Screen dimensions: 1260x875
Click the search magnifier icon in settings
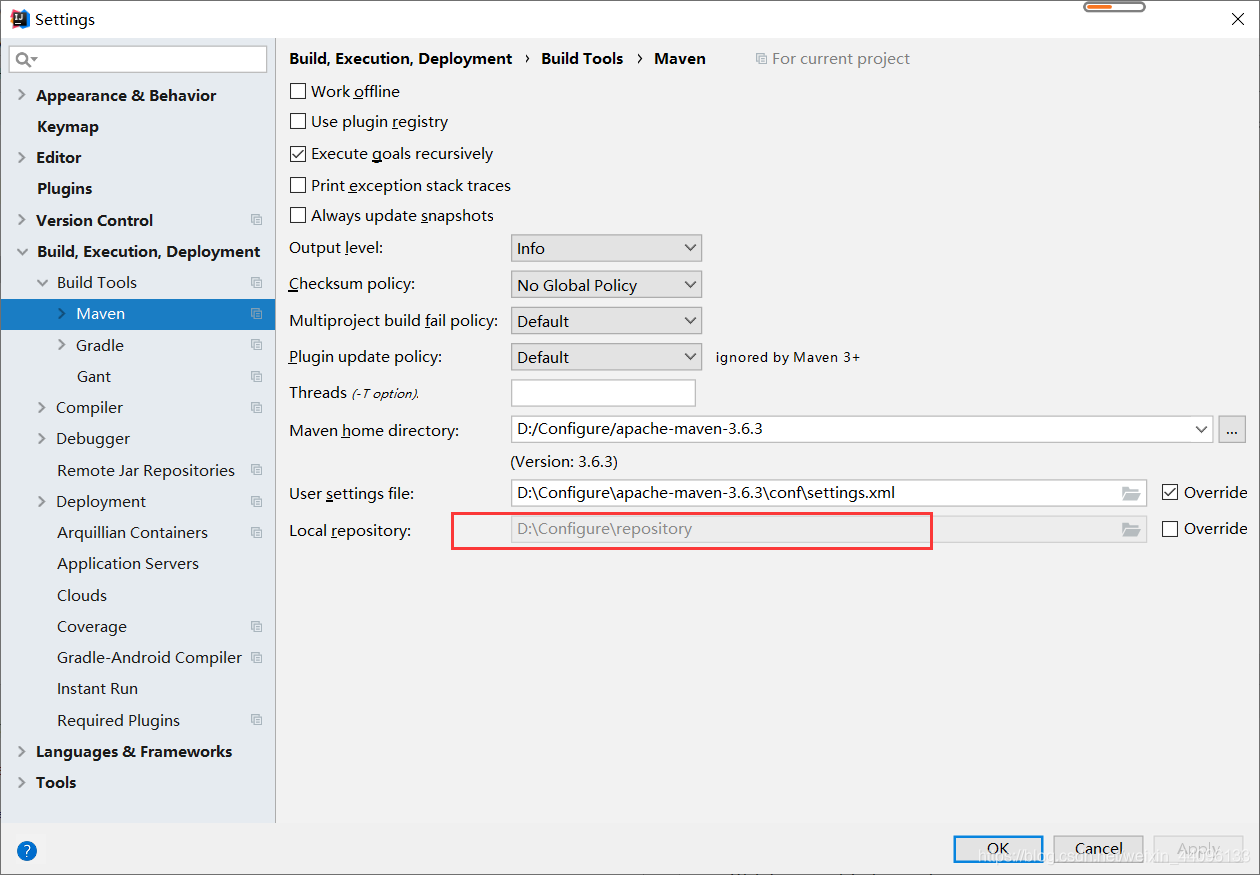(25, 60)
